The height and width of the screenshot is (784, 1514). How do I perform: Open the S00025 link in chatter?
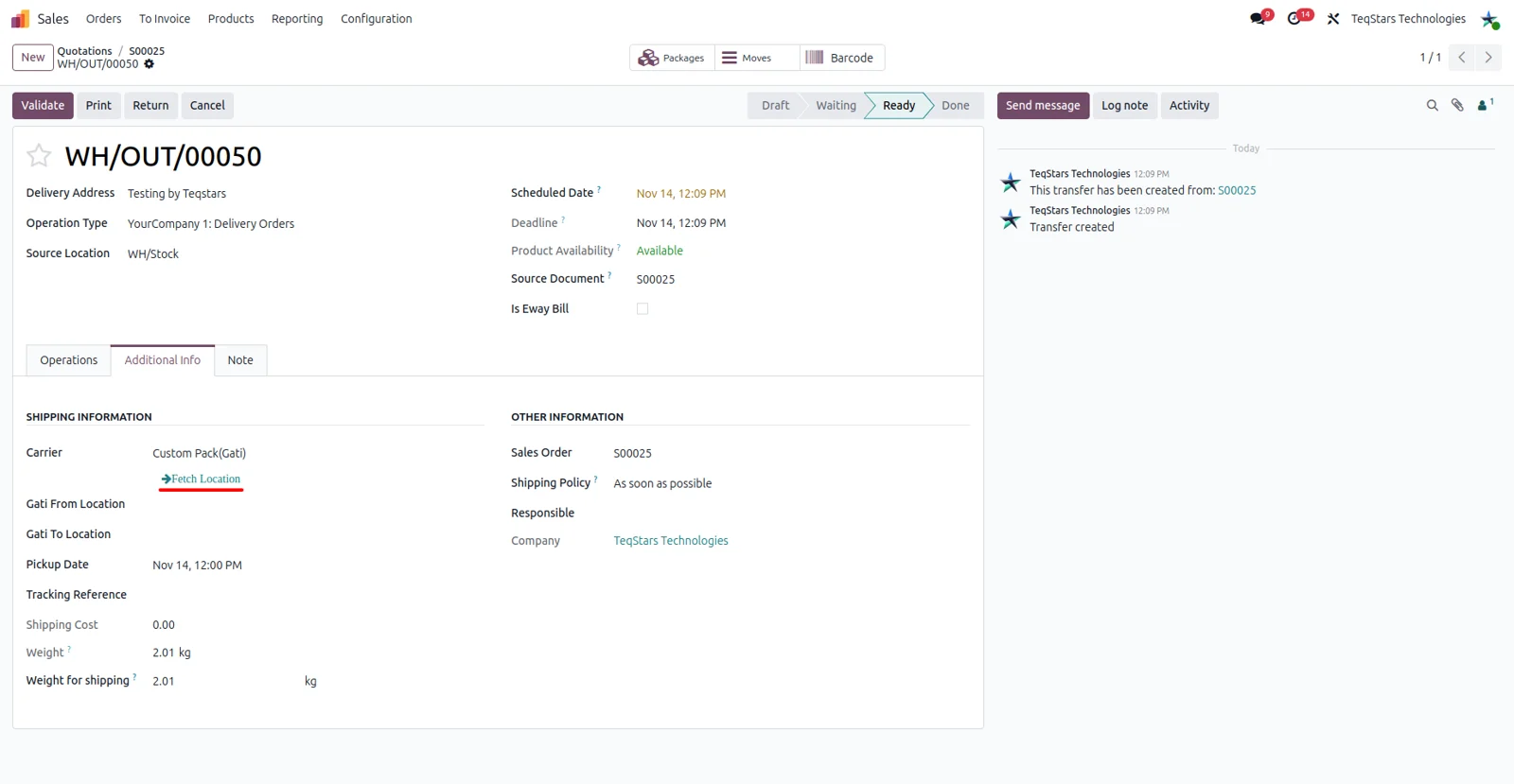point(1237,190)
